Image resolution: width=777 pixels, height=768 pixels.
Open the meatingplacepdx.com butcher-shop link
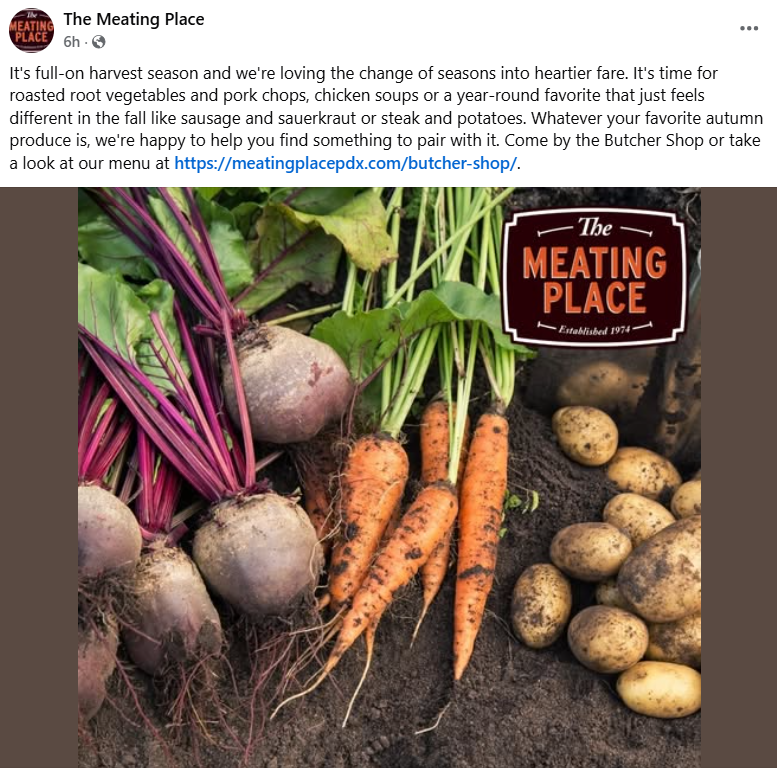tap(345, 163)
